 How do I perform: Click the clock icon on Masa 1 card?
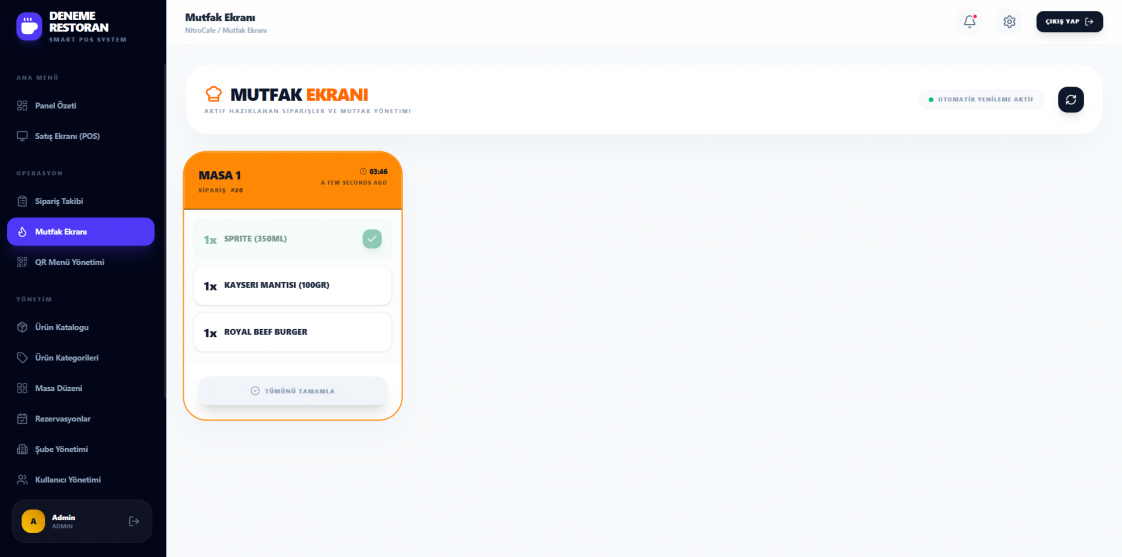click(363, 171)
